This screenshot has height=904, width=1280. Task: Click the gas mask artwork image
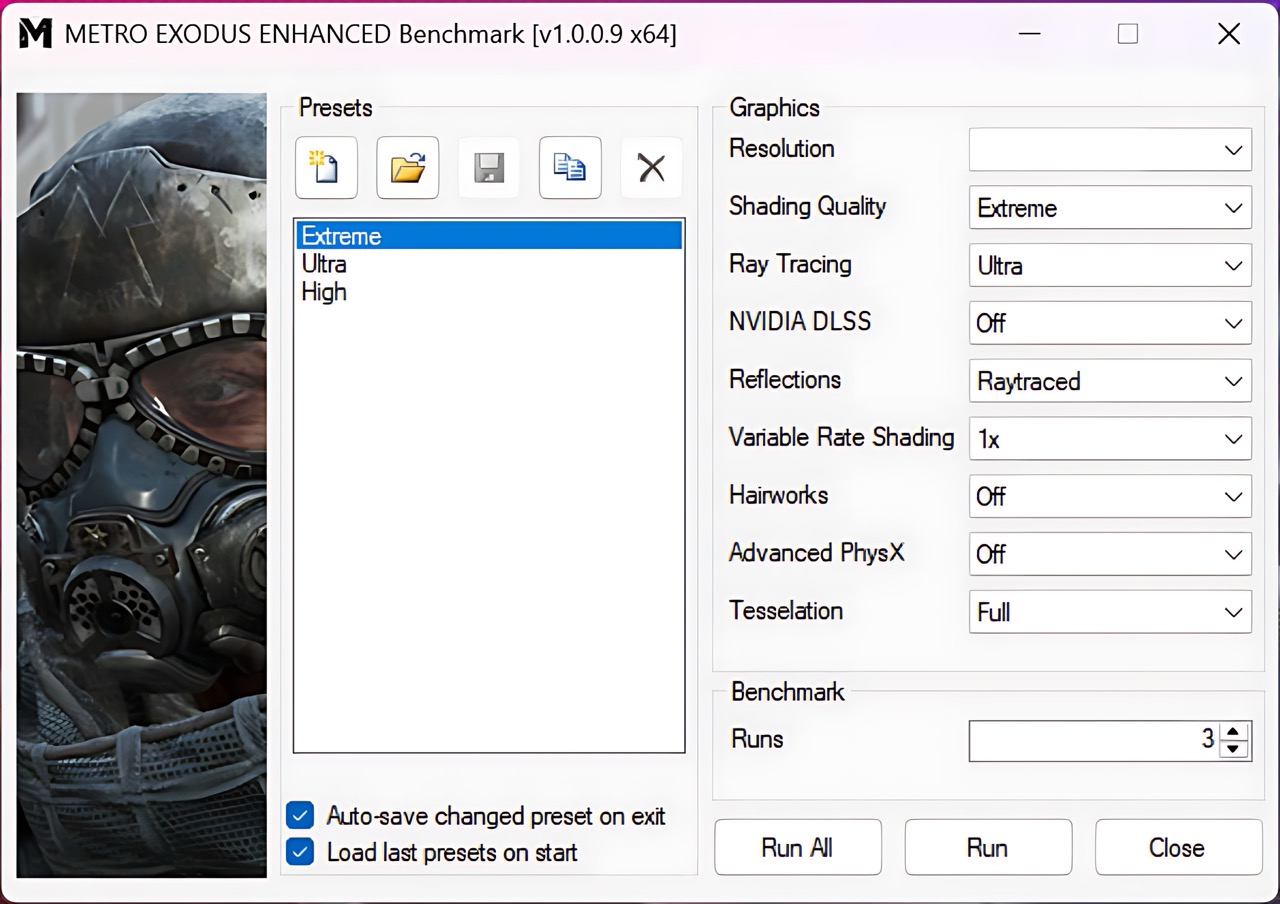(x=142, y=485)
